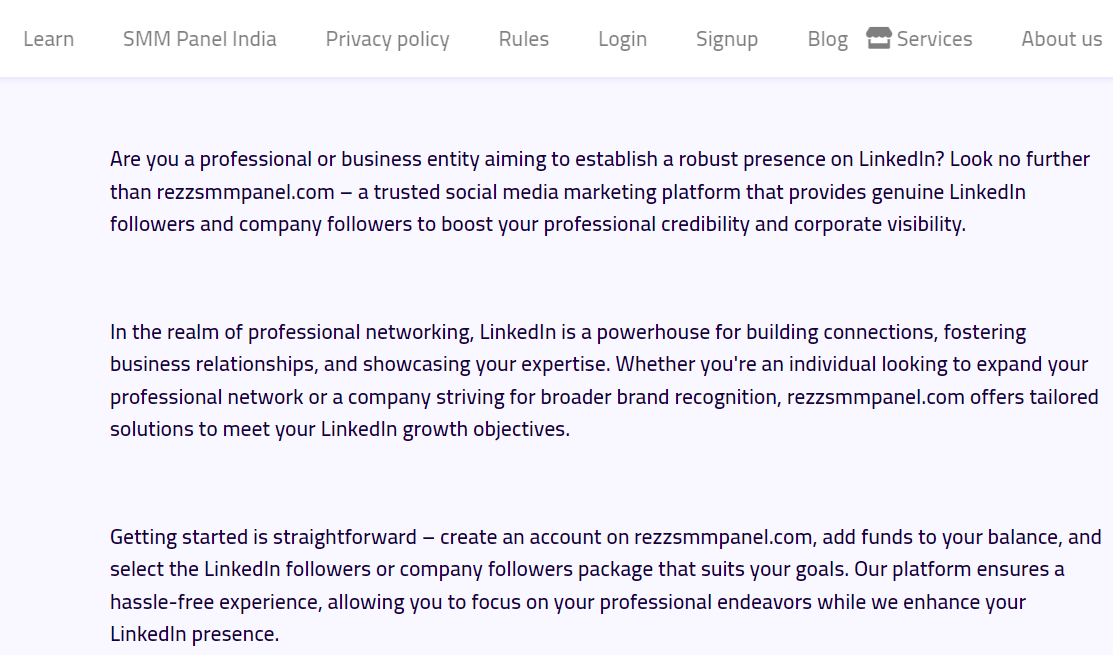This screenshot has width=1113, height=655.
Task: Click the storefront icon beside Services
Action: [x=879, y=38]
